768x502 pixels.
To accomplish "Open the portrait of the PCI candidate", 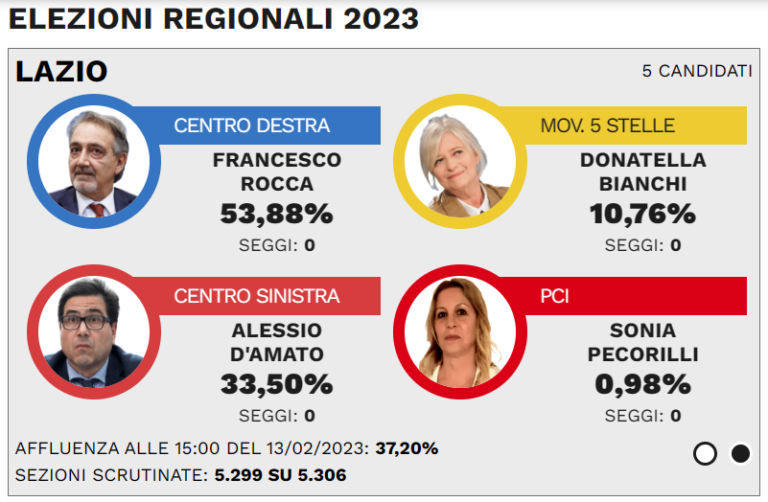I will point(460,332).
